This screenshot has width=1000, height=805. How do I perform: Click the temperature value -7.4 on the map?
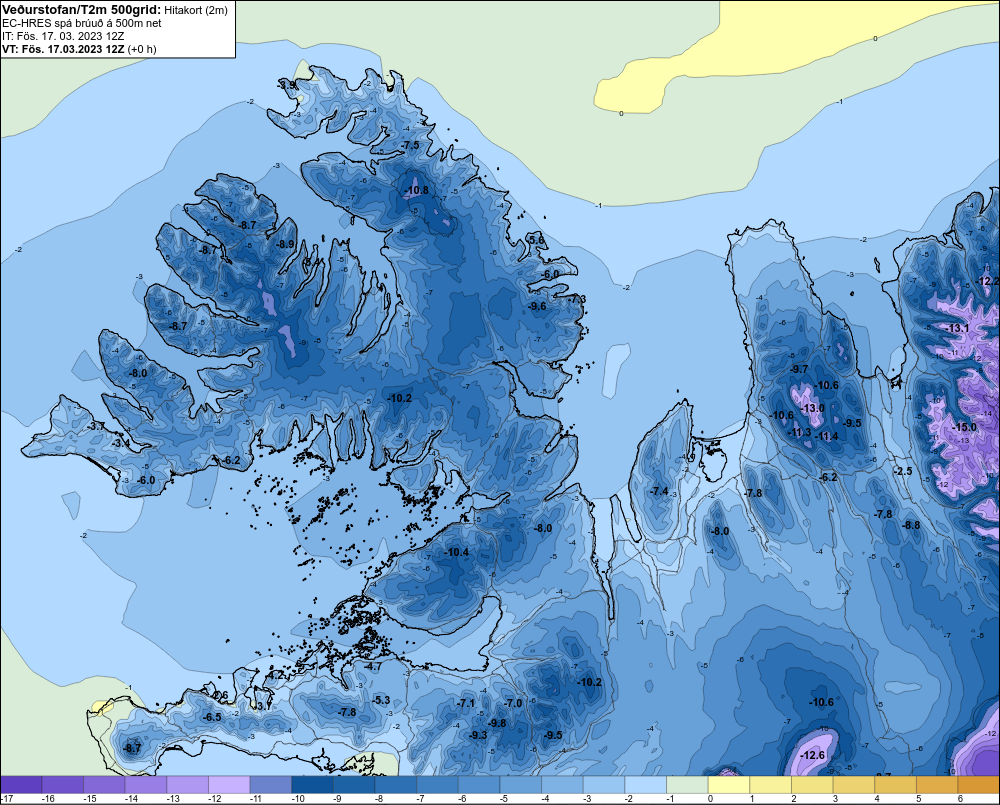659,491
